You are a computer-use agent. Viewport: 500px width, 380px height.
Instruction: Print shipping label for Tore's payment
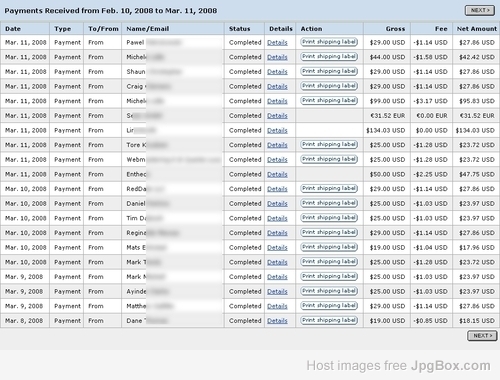tap(329, 145)
